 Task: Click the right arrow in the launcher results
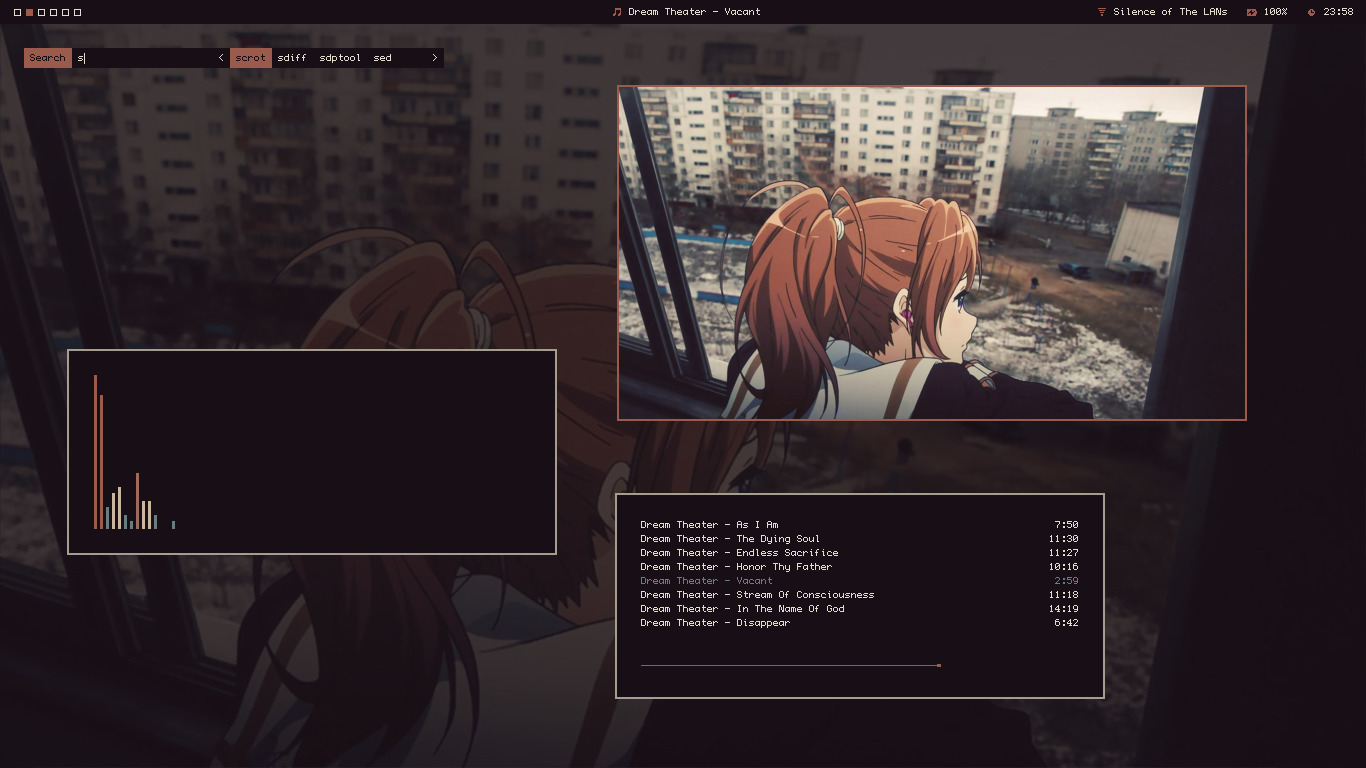434,58
